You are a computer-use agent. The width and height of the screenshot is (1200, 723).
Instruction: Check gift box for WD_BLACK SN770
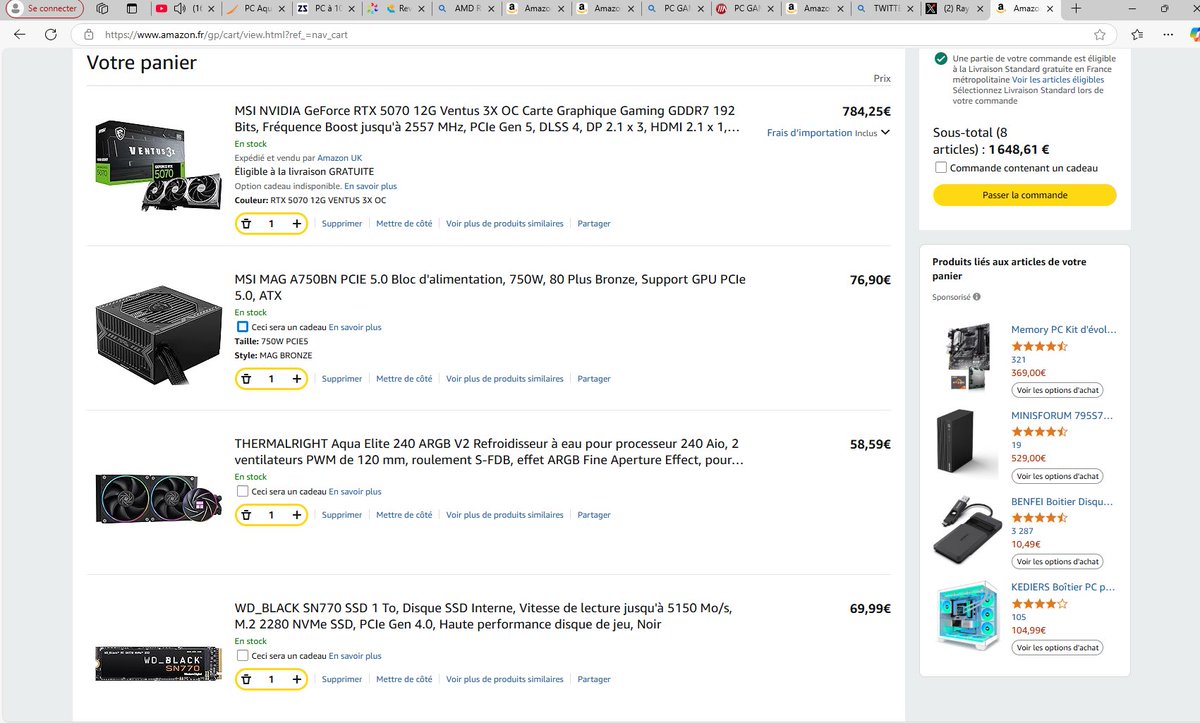(242, 656)
